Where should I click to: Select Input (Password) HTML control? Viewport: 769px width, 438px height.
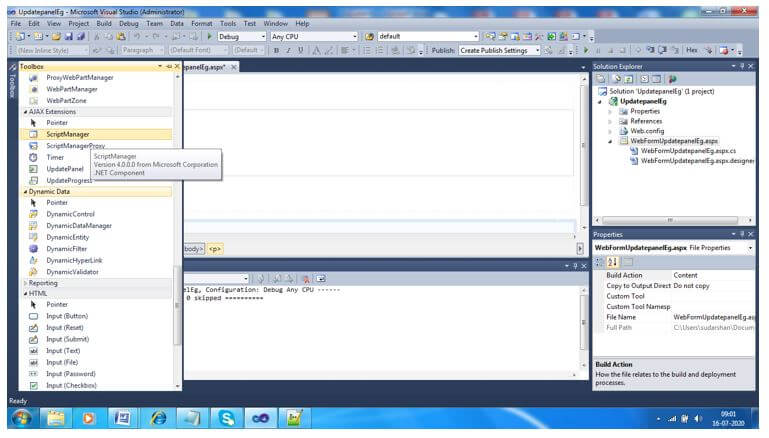click(x=71, y=374)
